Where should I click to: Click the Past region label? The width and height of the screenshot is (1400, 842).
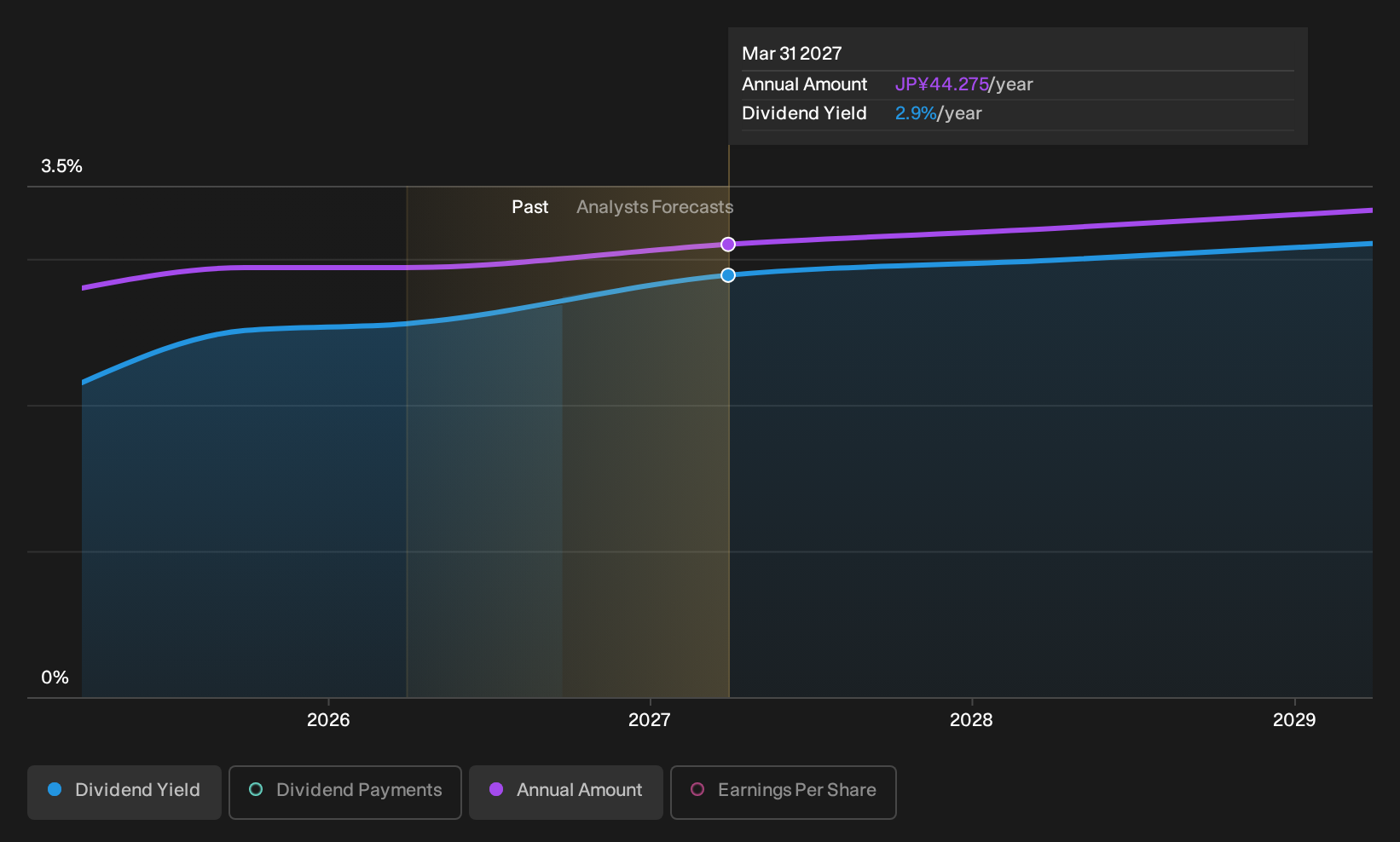529,207
